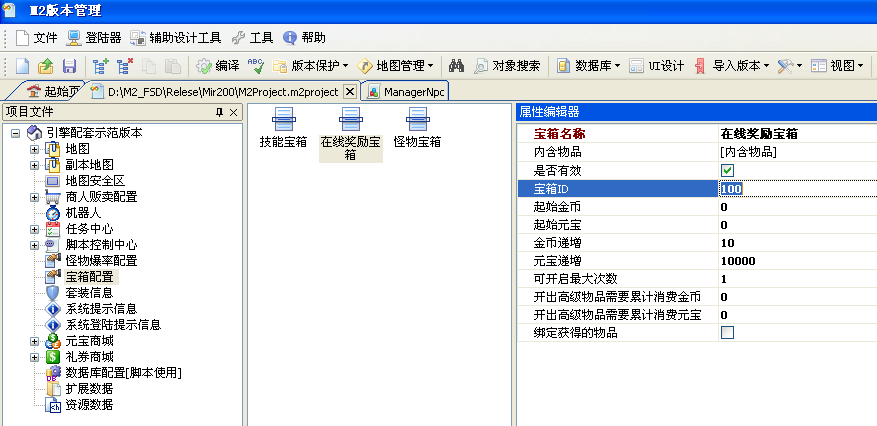Click the 起始金币 property row

pyautogui.click(x=697, y=207)
